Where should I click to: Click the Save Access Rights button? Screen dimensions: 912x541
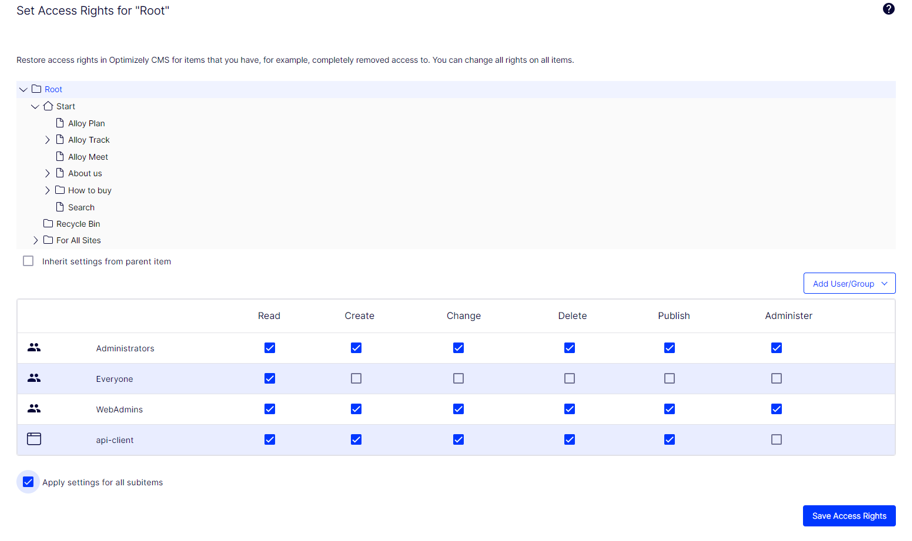848,516
